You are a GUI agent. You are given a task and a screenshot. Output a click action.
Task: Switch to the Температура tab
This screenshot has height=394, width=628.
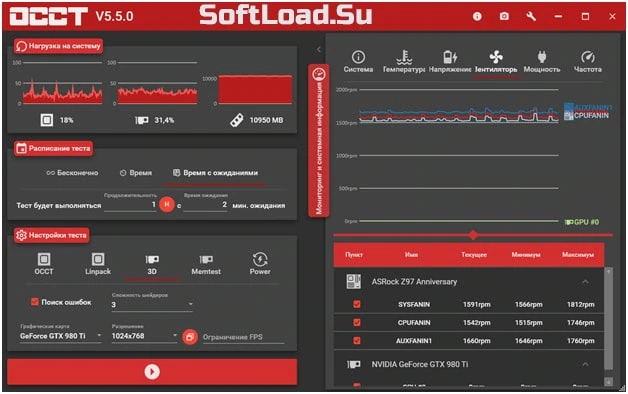[404, 61]
